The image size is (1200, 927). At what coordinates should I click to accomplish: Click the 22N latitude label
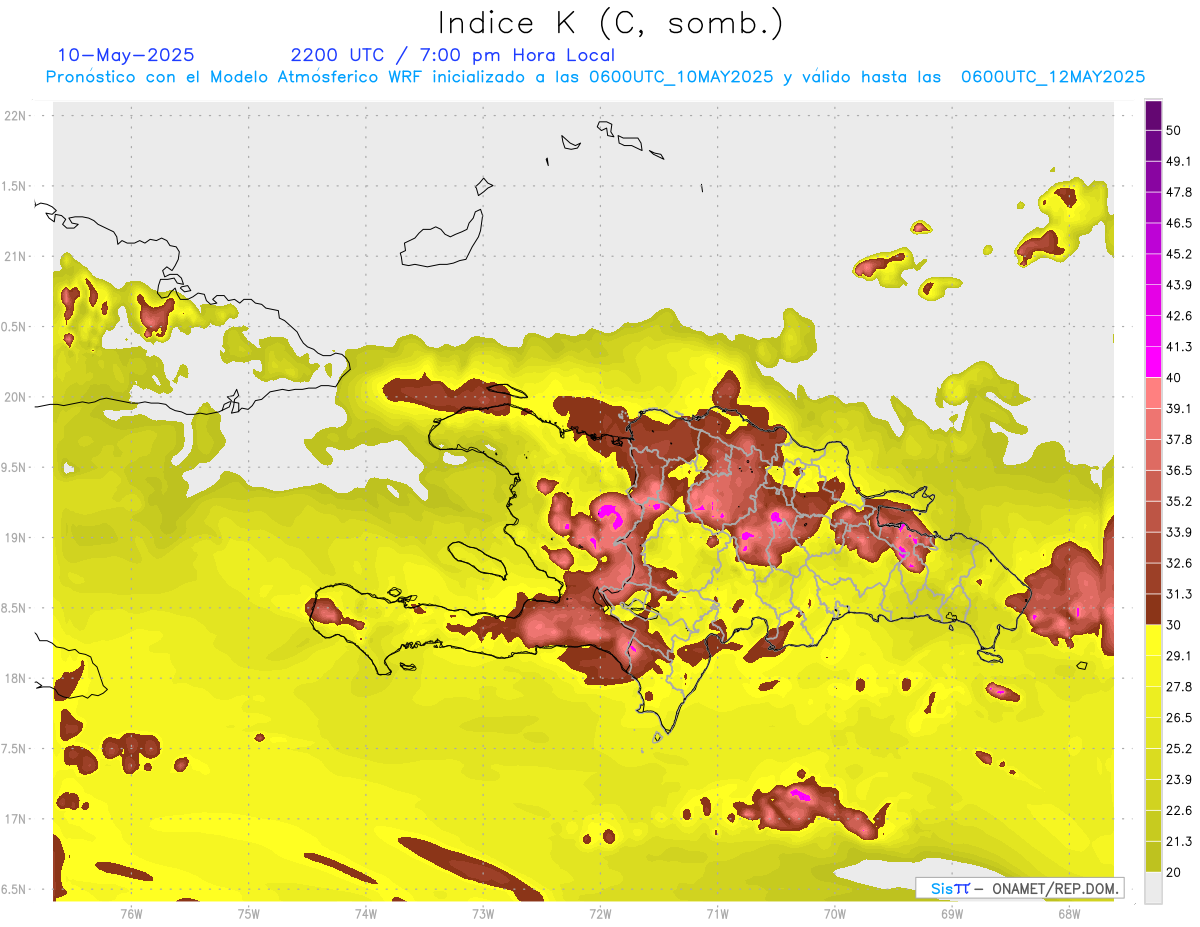(x=16, y=116)
